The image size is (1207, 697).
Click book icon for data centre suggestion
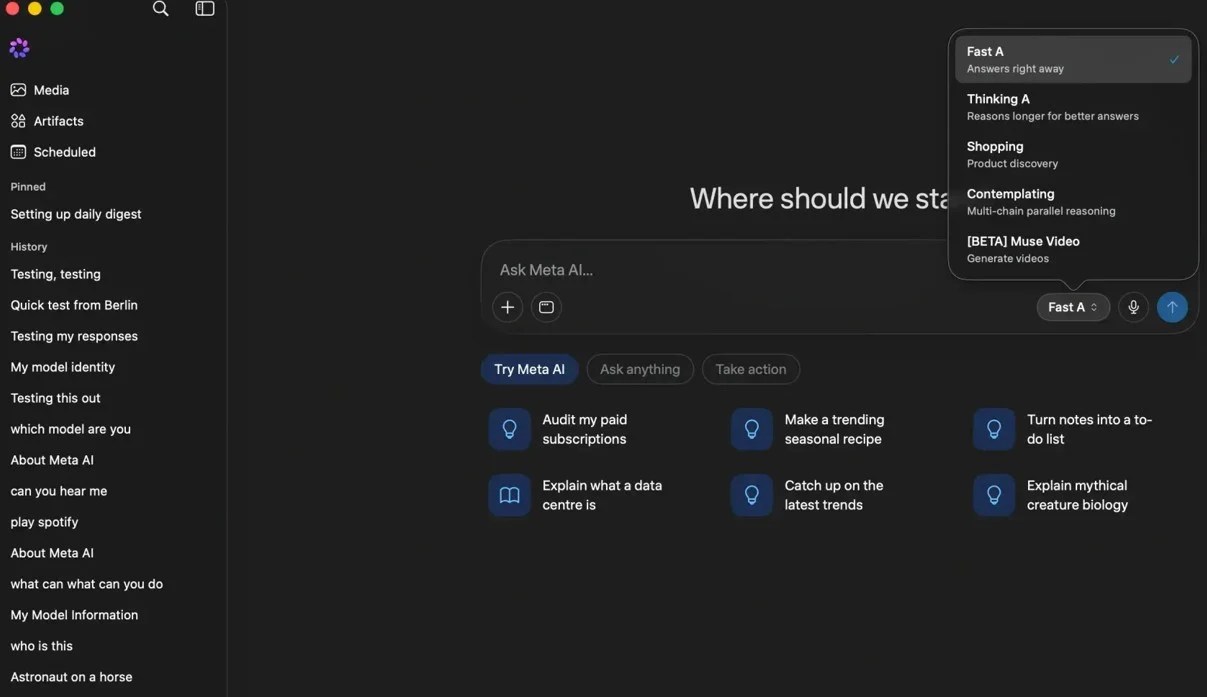[x=509, y=495]
